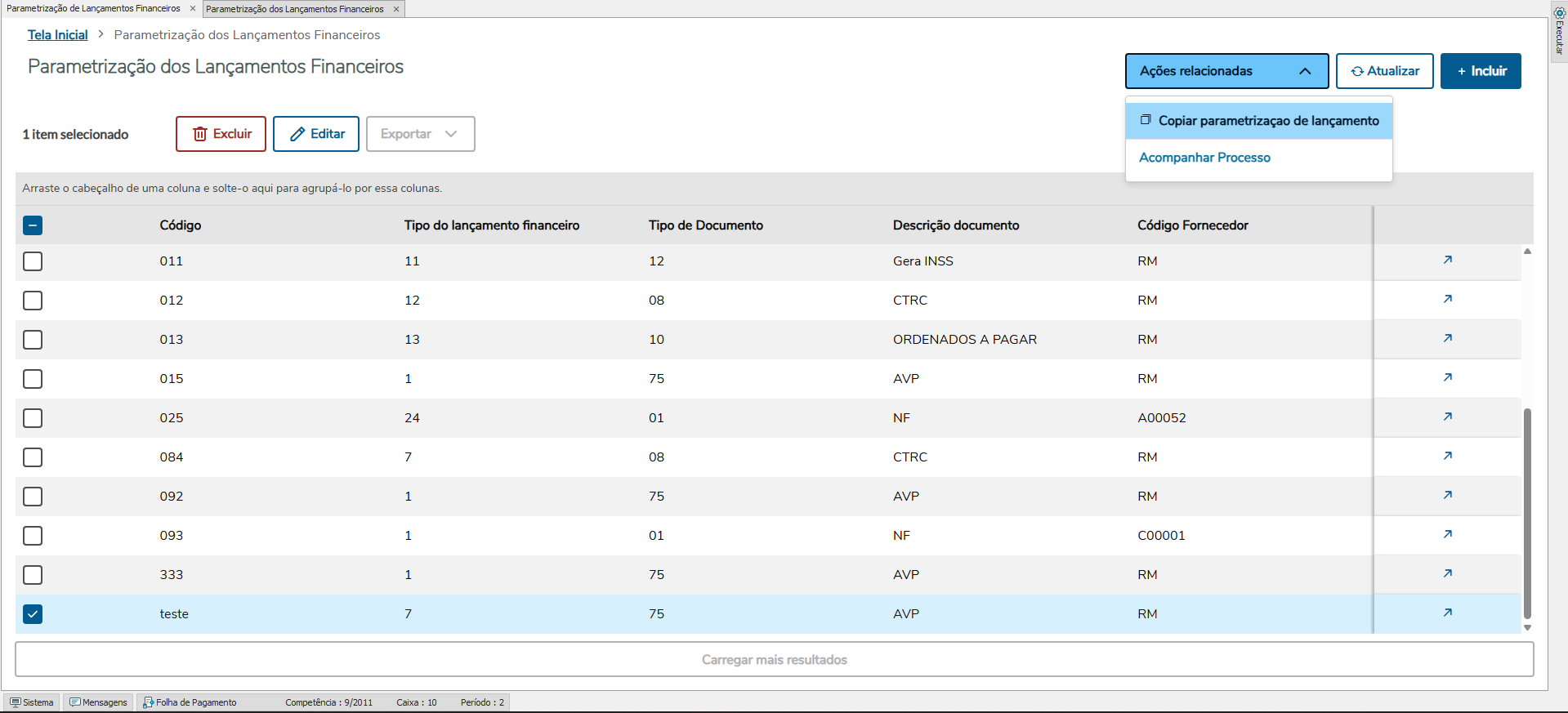Click the Período 2 status entry
Image resolution: width=1568 pixels, height=713 pixels.
[x=482, y=702]
